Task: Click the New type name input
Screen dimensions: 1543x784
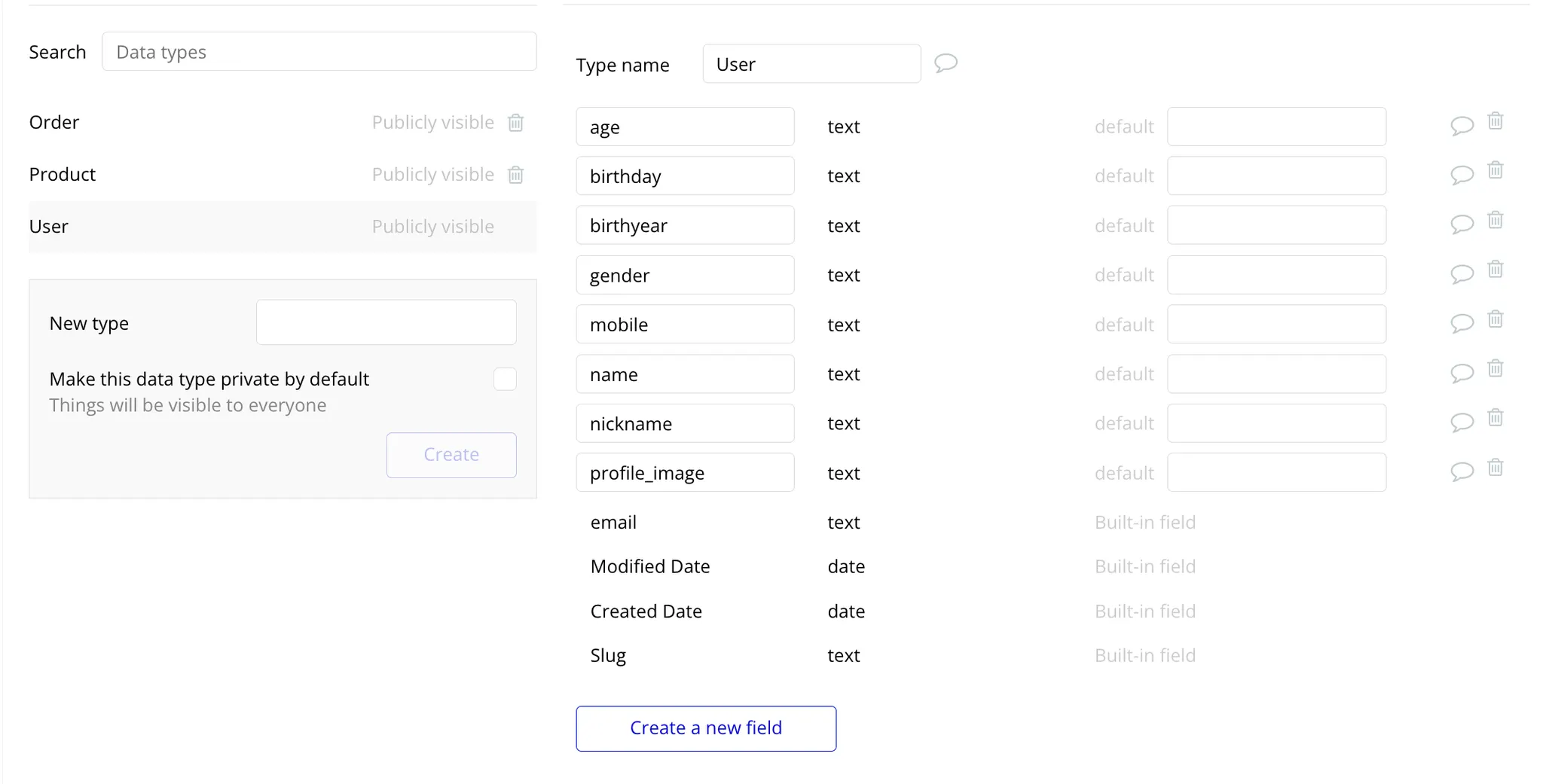Action: [386, 322]
